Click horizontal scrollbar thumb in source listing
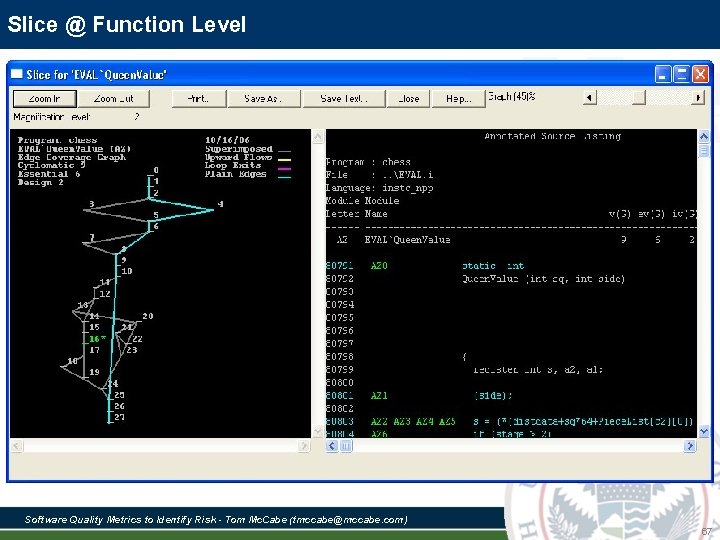This screenshot has height=540, width=720. (346, 445)
